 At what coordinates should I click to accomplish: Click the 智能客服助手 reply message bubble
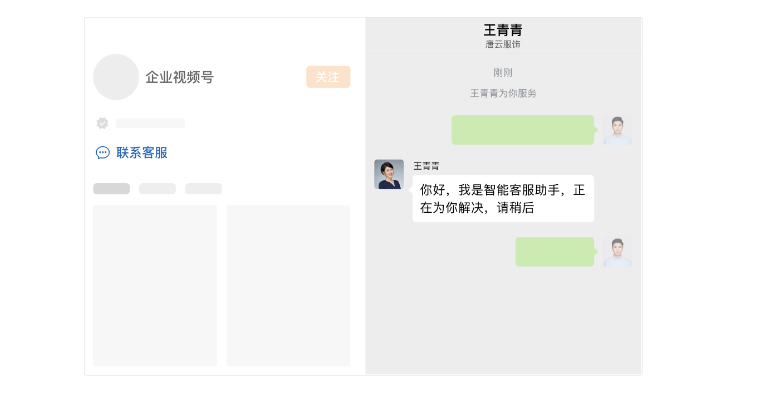click(x=503, y=199)
